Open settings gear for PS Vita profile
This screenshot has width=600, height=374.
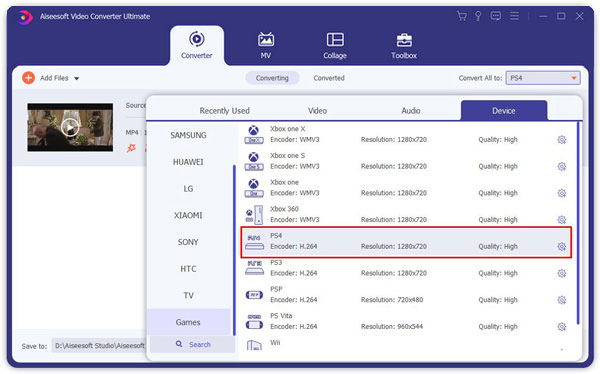tap(561, 327)
